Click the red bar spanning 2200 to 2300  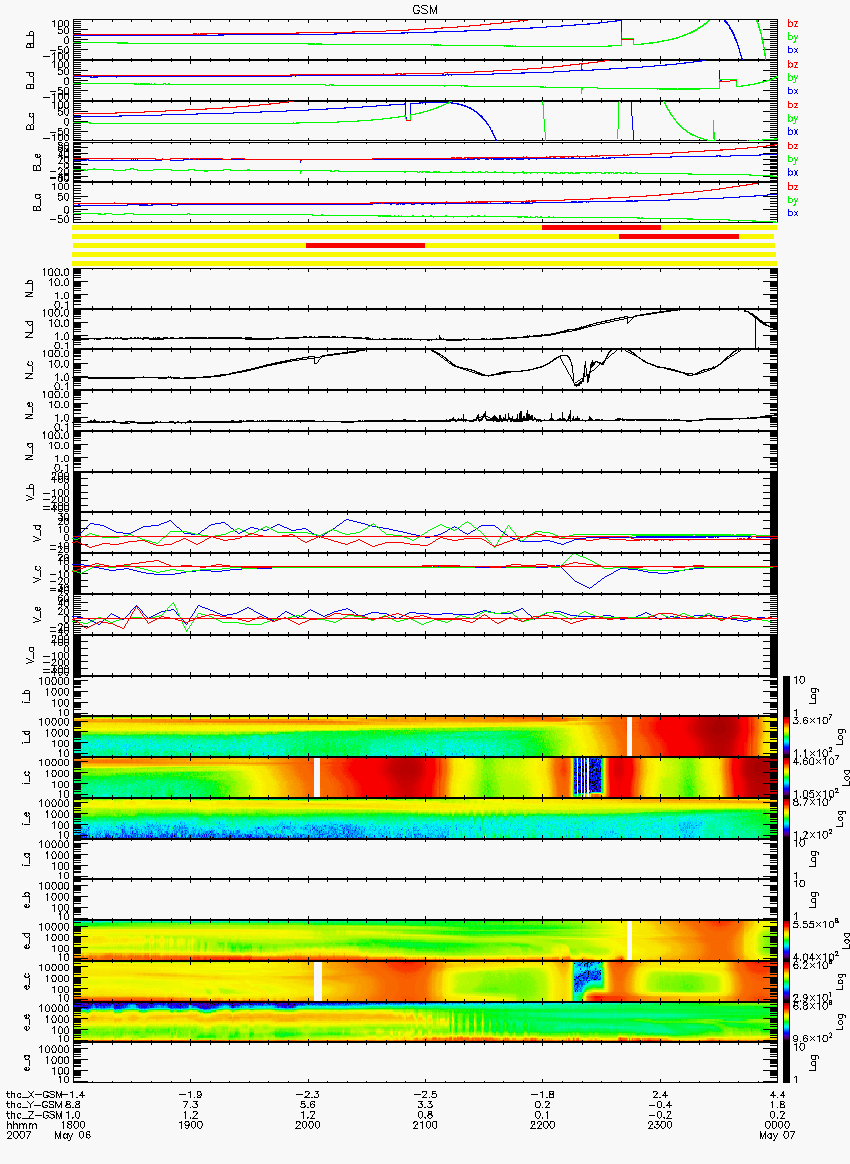click(x=601, y=227)
